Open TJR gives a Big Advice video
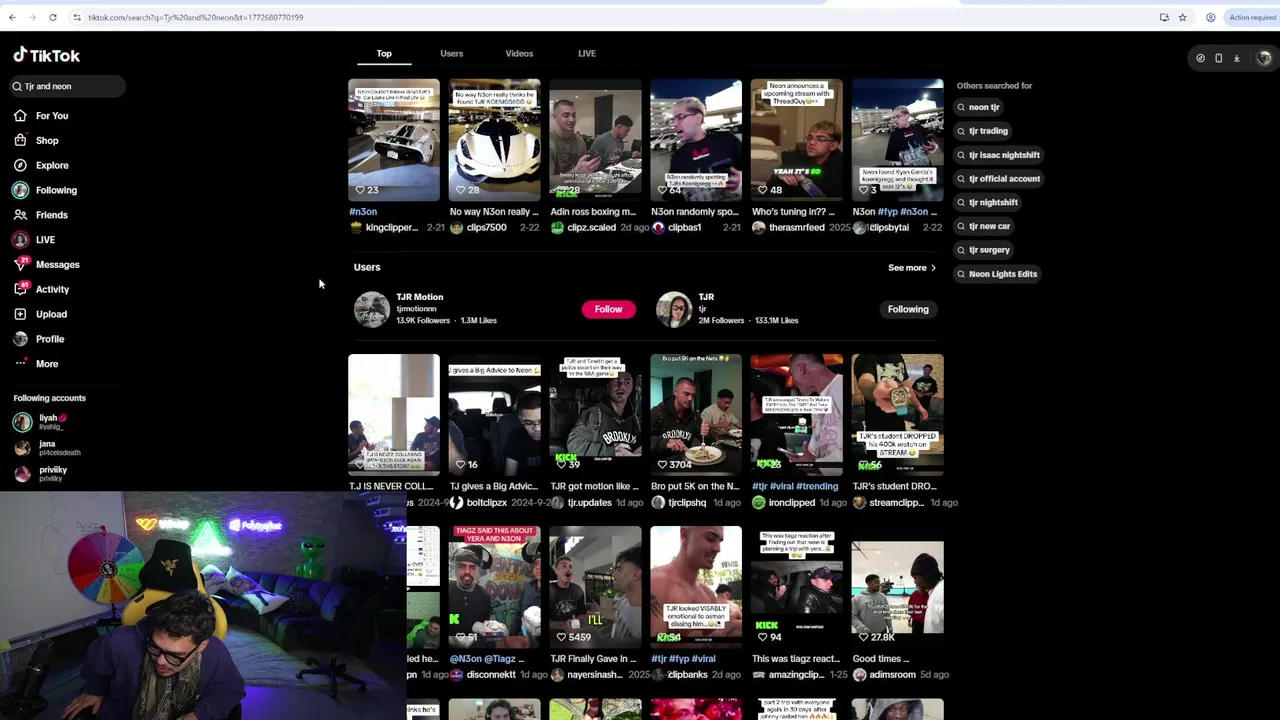1280x720 pixels. pyautogui.click(x=495, y=415)
